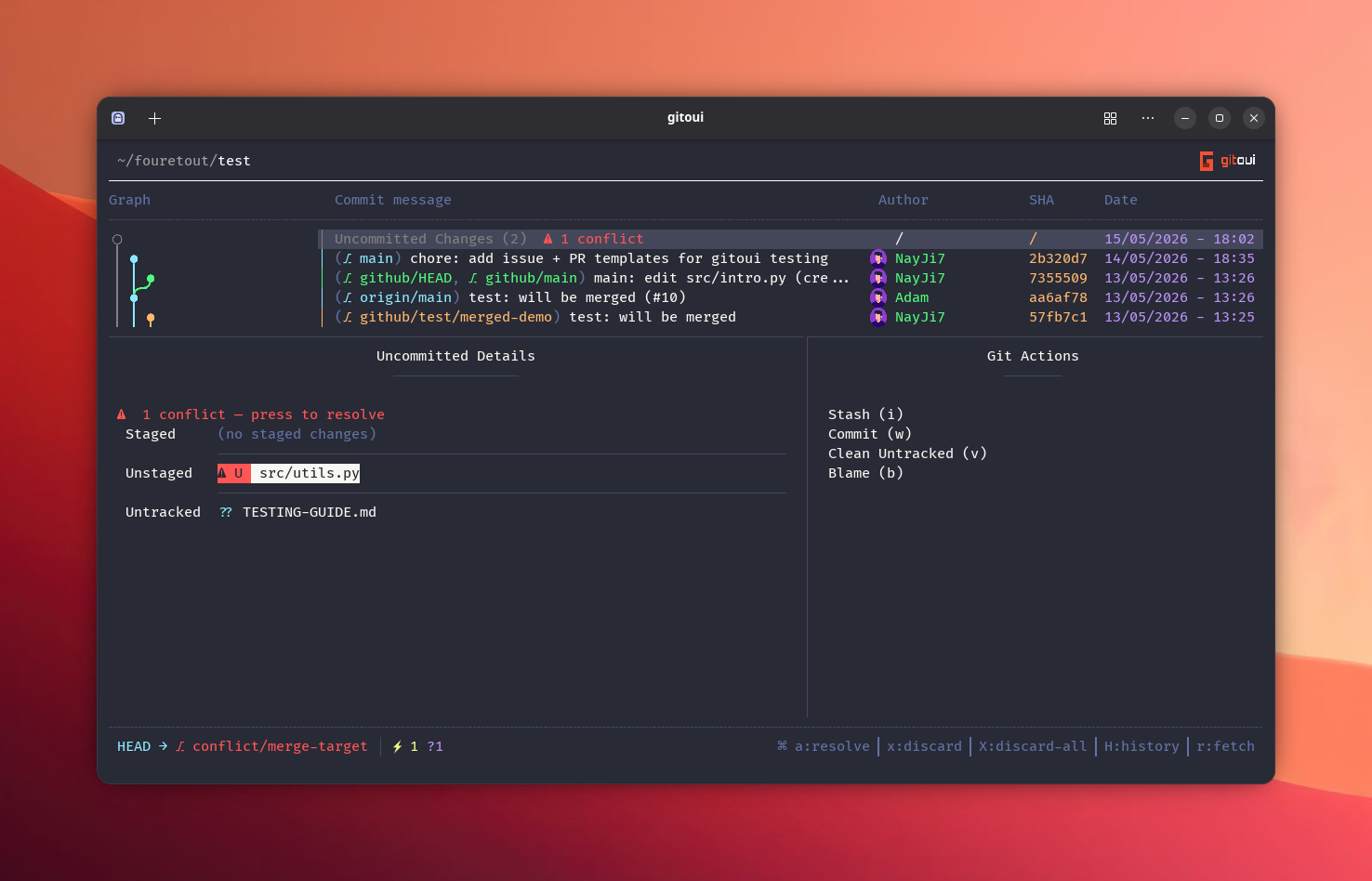Screen dimensions: 1372x881
Task: Click the github/HEAD ref label
Action: (x=405, y=278)
